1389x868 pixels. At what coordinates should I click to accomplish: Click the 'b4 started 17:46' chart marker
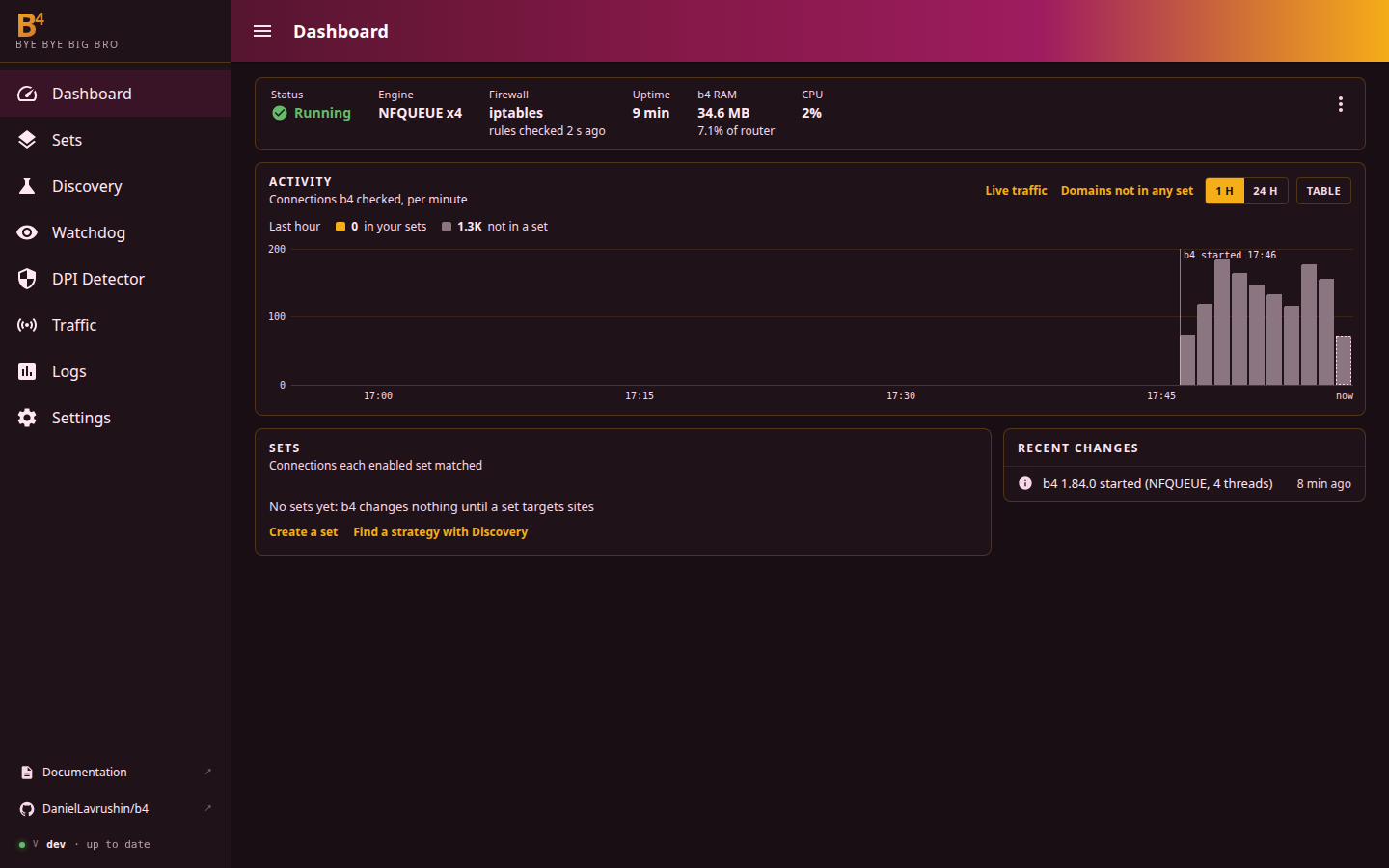point(1230,256)
